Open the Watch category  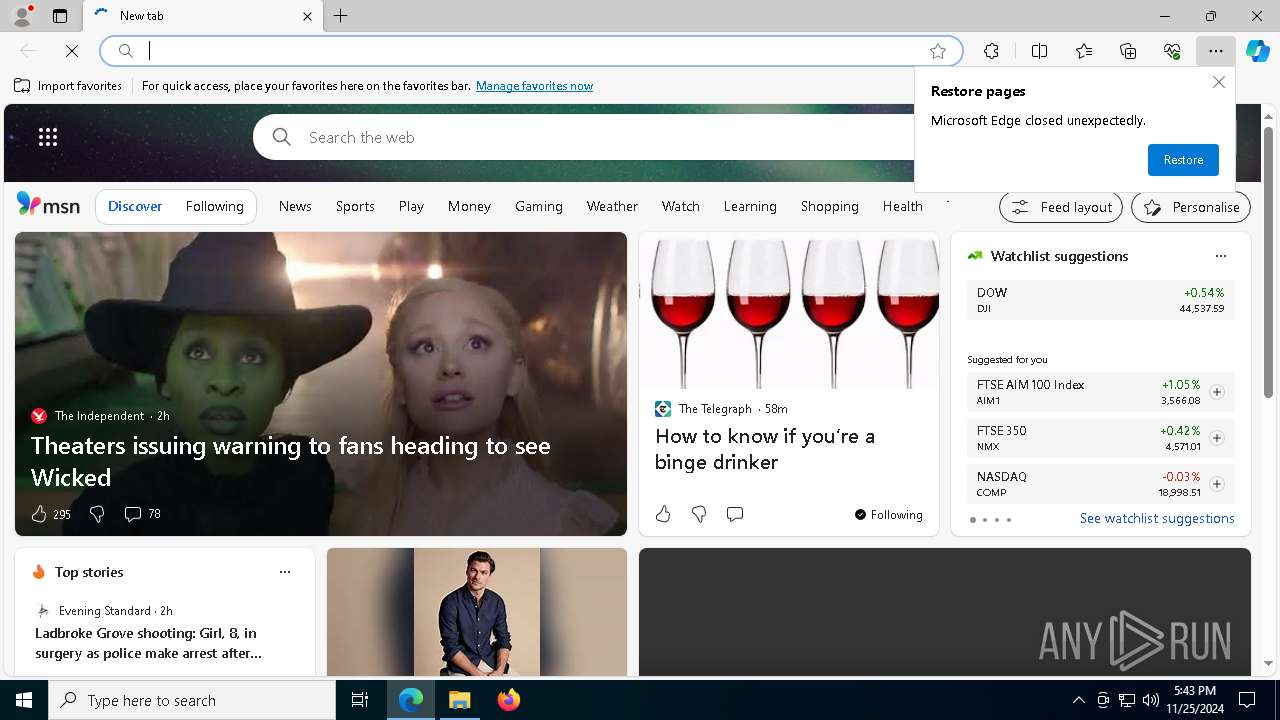coord(680,206)
